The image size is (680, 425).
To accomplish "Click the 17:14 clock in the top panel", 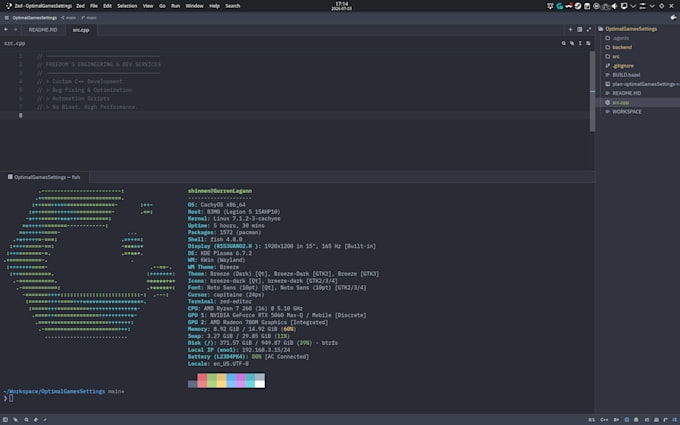I will point(342,4).
